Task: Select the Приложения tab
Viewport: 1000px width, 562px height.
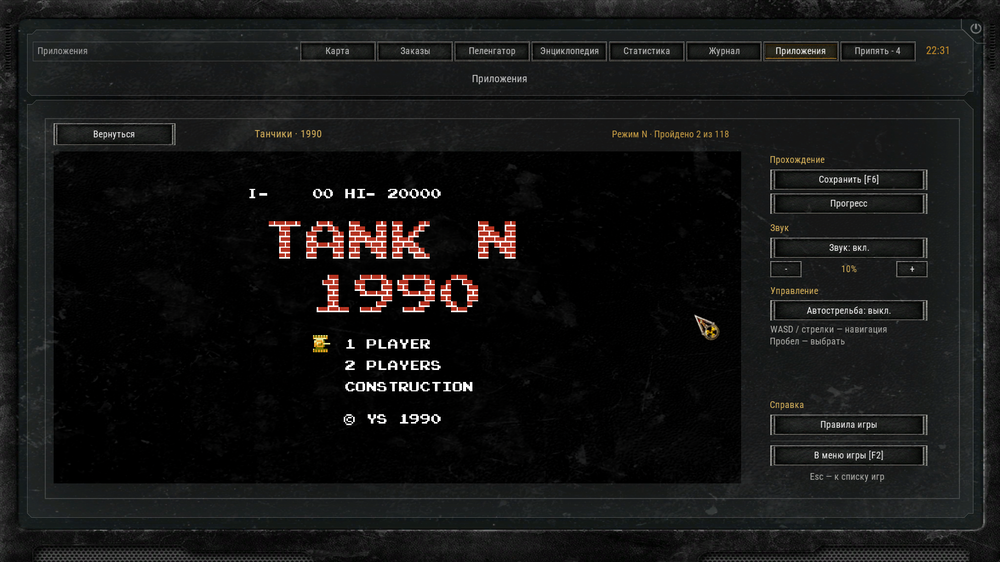Action: pyautogui.click(x=800, y=51)
